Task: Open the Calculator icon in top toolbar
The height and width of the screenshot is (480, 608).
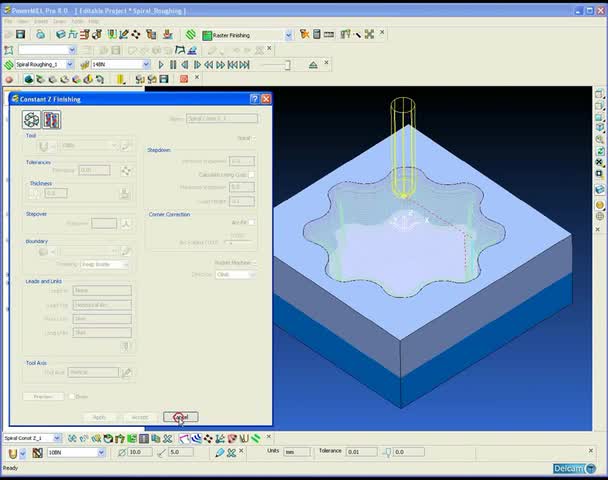Action: (316, 34)
